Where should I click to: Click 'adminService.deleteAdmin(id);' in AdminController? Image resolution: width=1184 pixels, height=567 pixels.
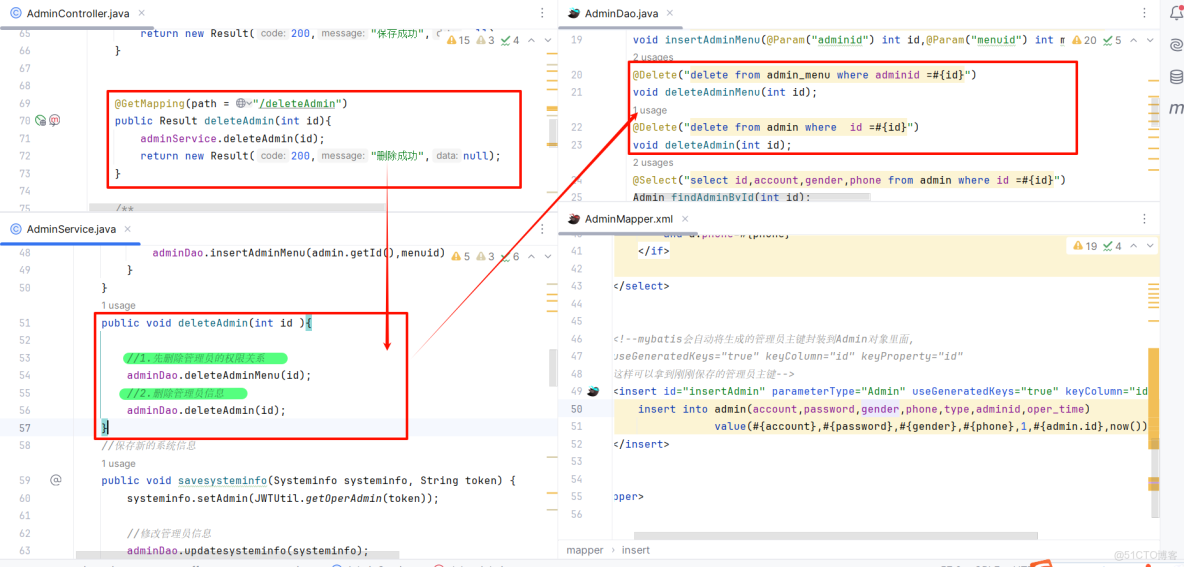(232, 138)
